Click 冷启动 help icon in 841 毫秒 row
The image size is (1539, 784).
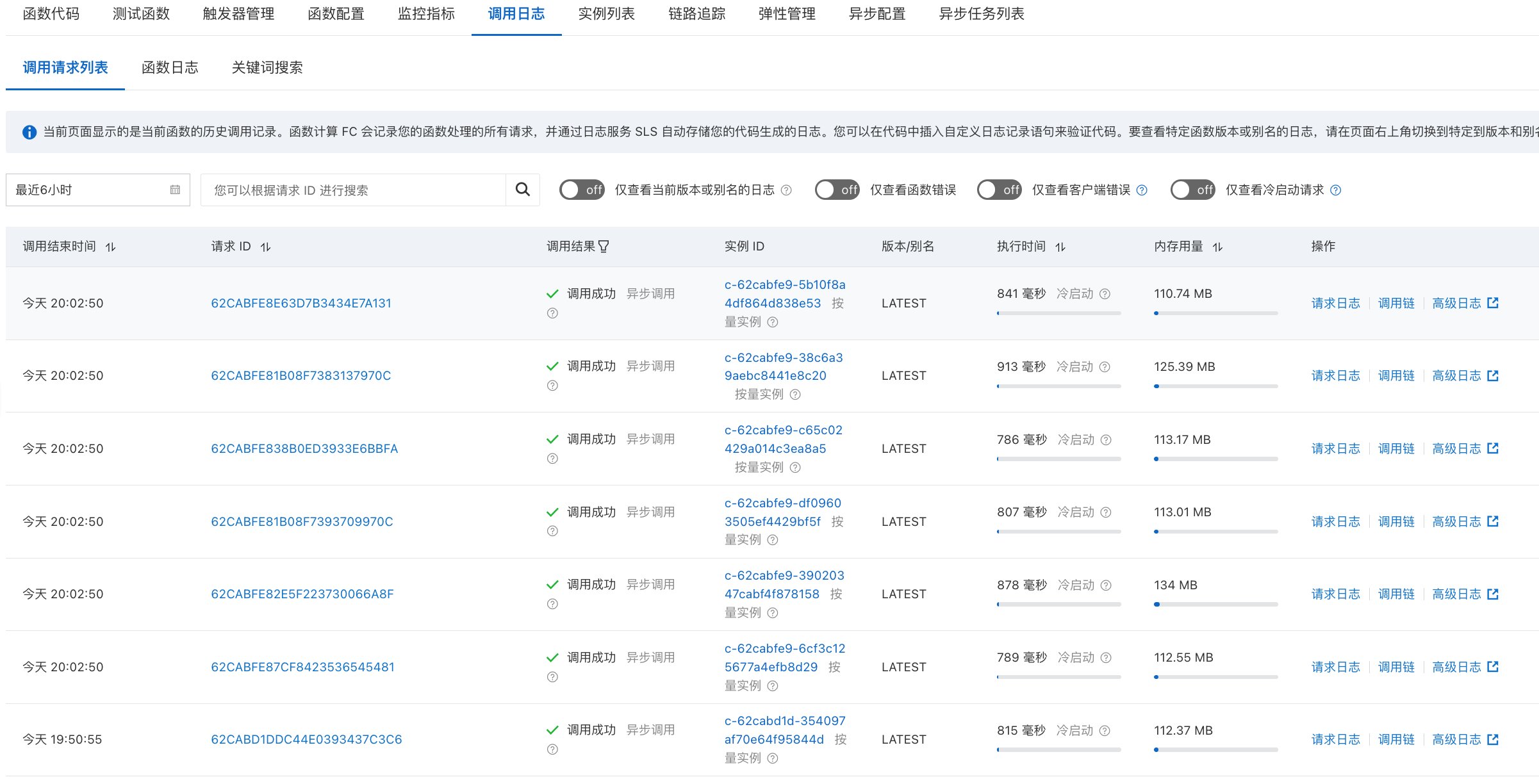1105,294
